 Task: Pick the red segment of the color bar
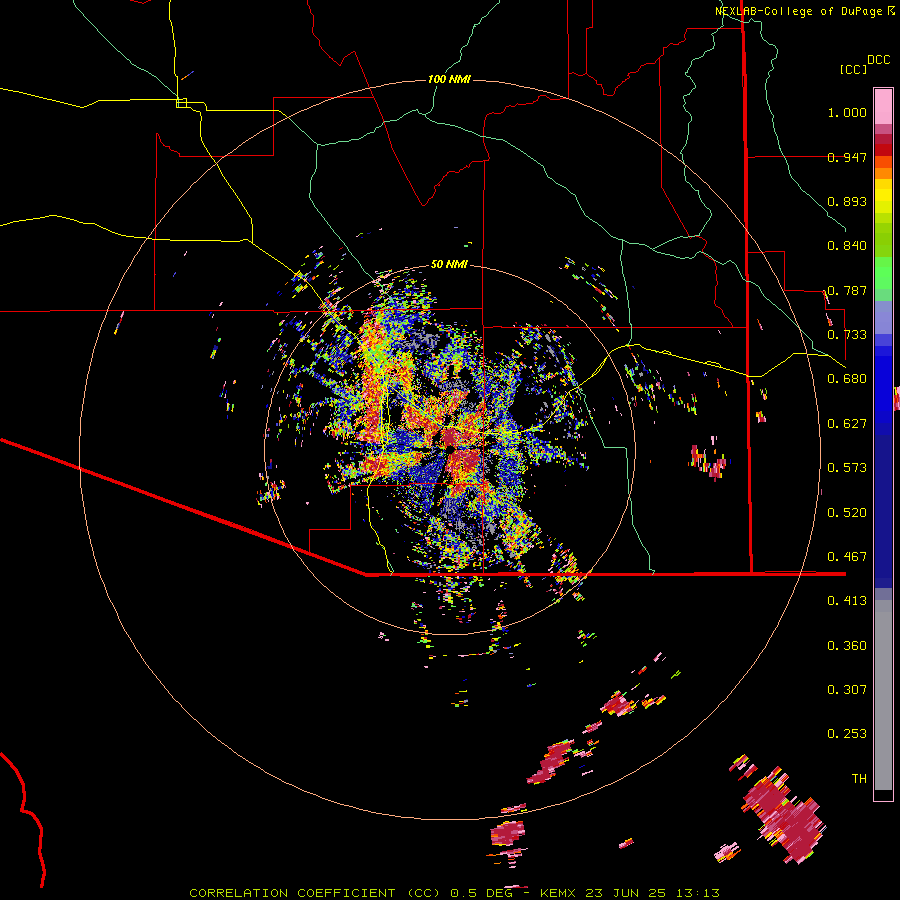(883, 150)
